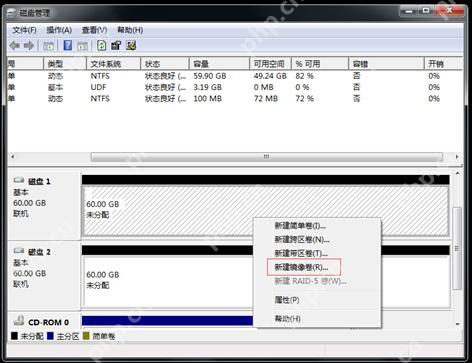Click the 磁盘 1 disk drive icon
472x363 pixels.
pos(19,180)
